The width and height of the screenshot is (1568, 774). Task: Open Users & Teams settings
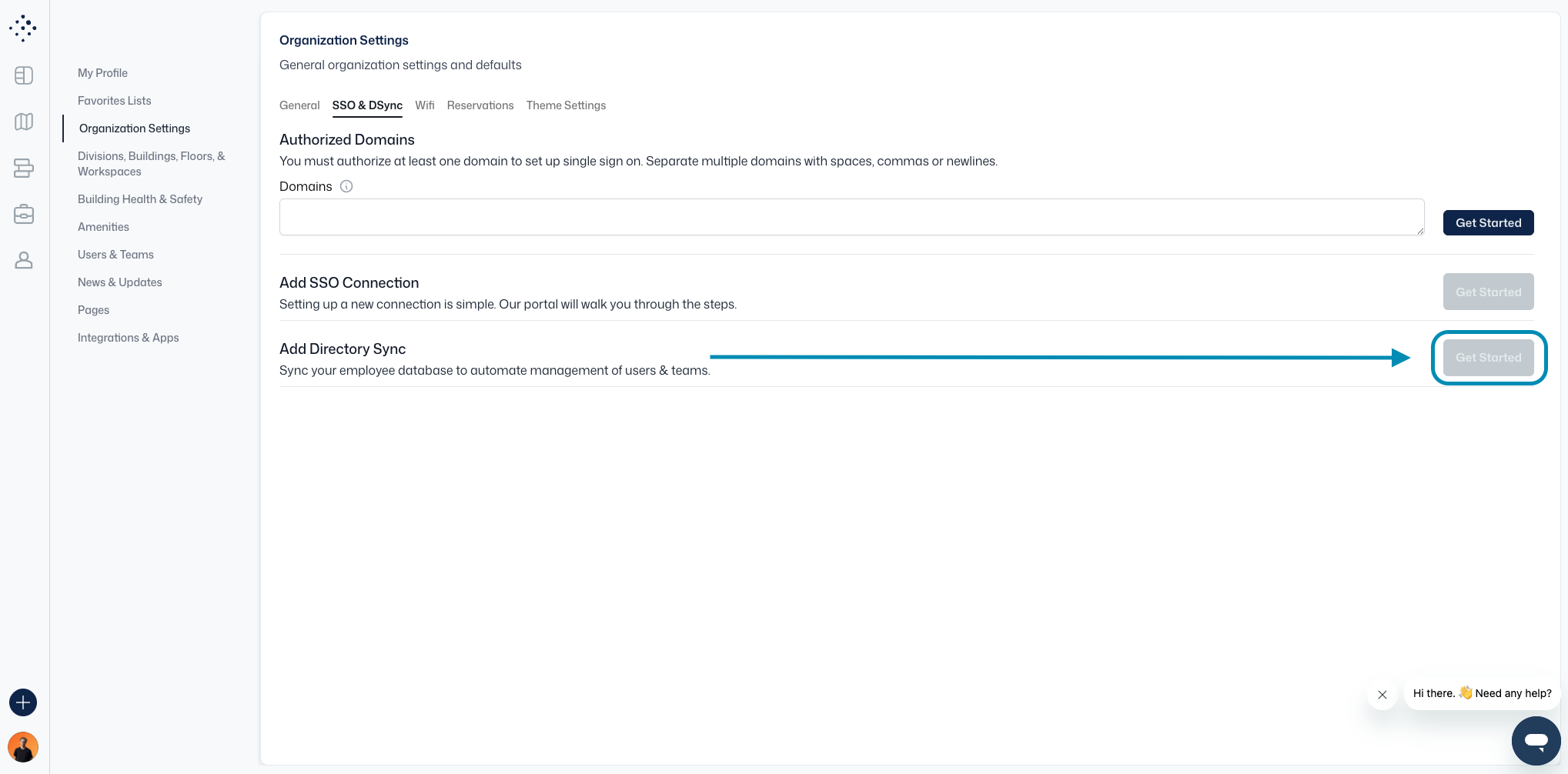(115, 255)
